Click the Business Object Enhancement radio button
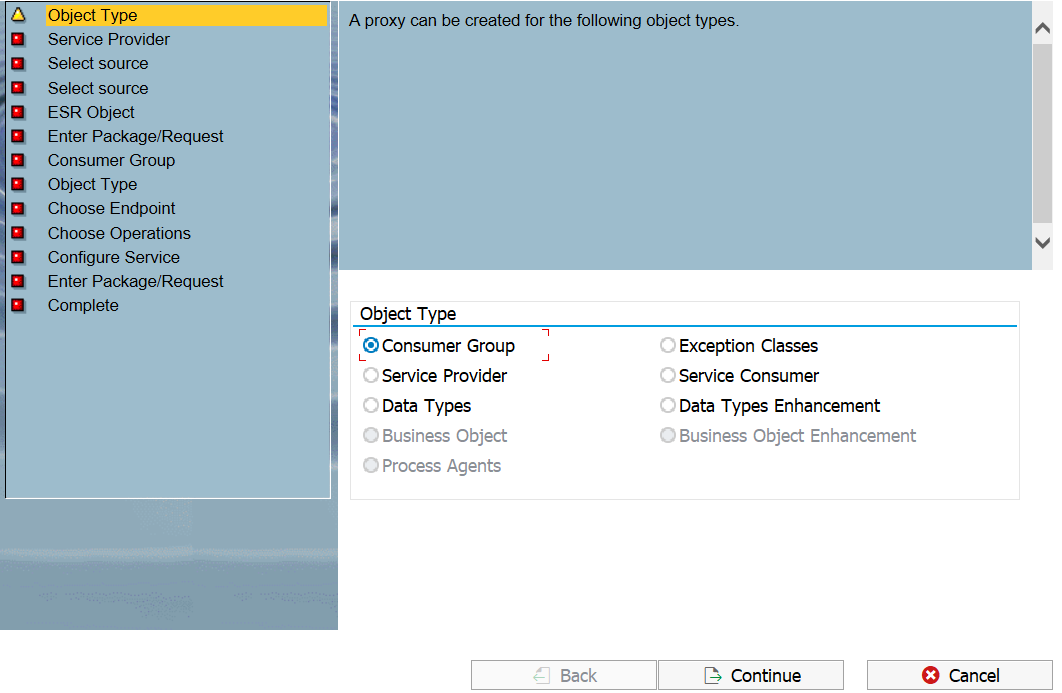Screen dimensions: 1062x693 (668, 436)
